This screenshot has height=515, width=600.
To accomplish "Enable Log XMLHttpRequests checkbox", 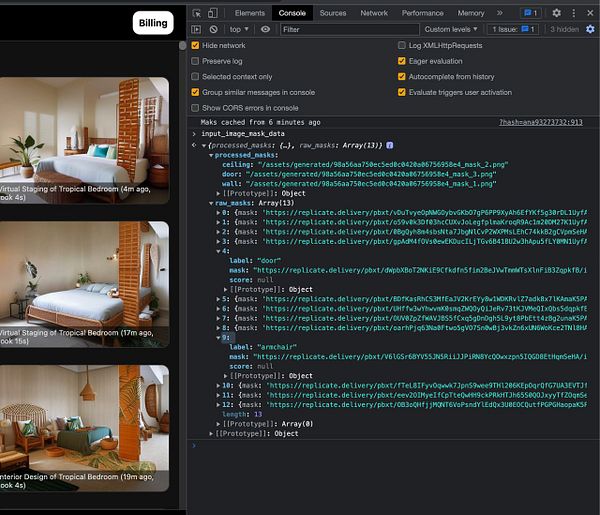I will coord(402,45).
